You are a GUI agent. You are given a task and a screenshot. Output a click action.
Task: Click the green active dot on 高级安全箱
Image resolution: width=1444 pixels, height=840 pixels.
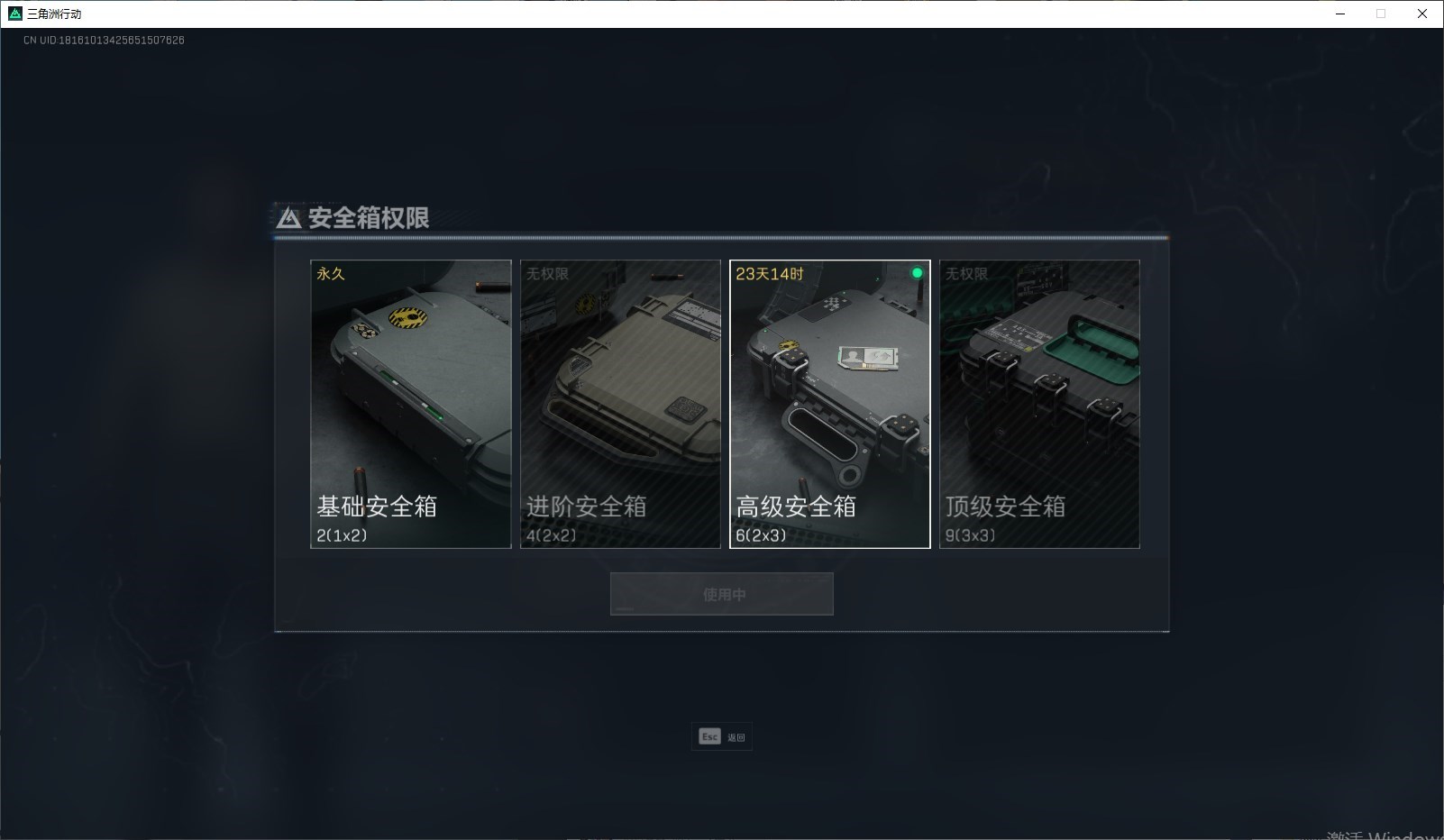(x=917, y=273)
